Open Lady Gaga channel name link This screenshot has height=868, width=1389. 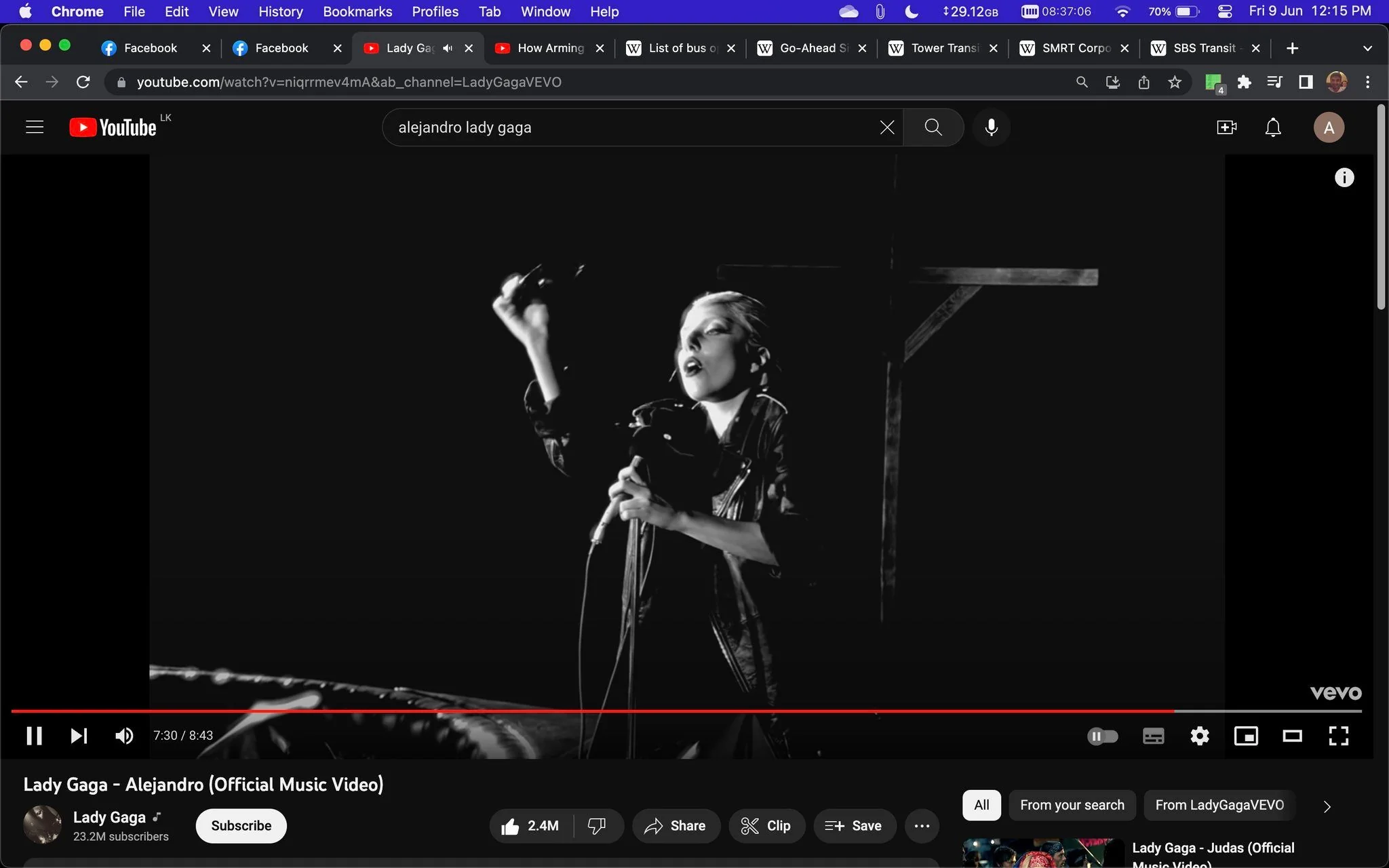109,817
